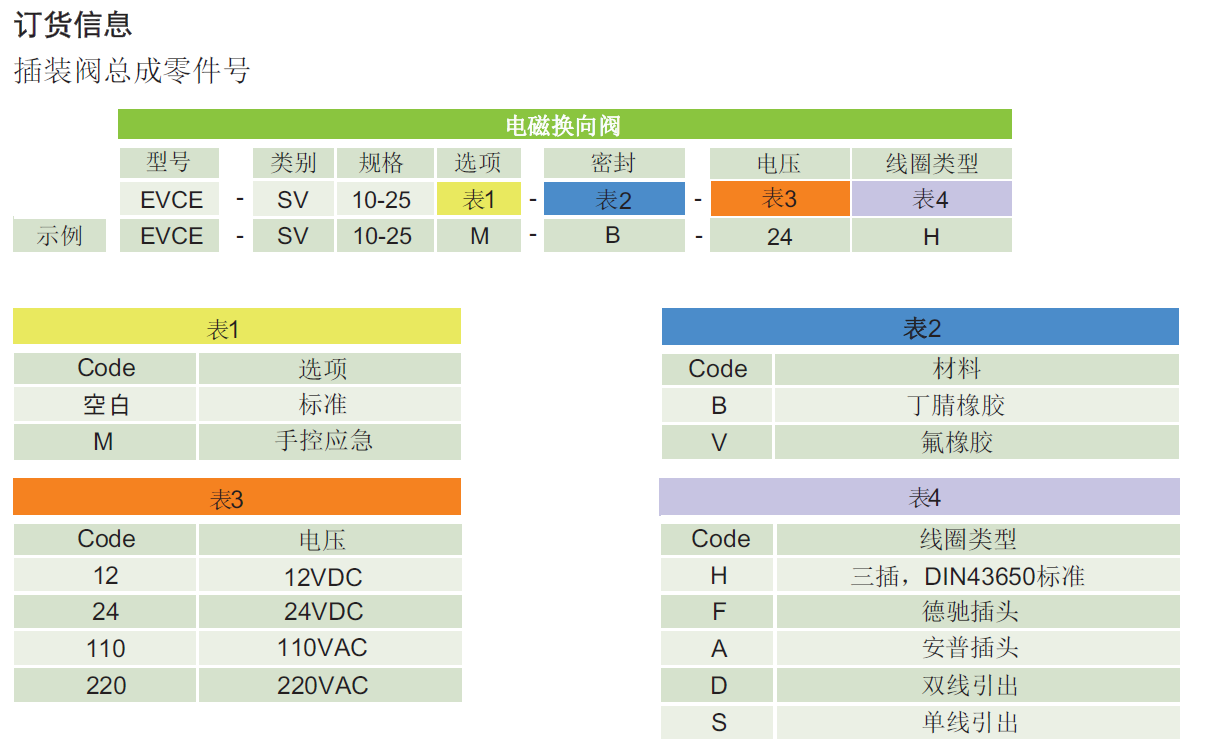Click the green 电磁换向阀 header bar

click(x=564, y=125)
